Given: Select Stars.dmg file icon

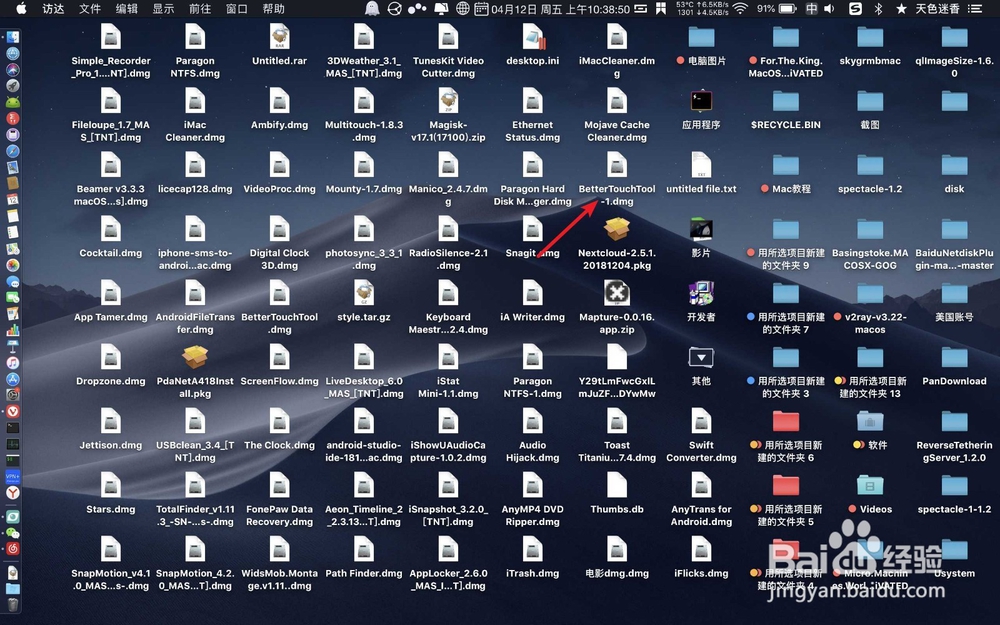Looking at the screenshot, I should [x=110, y=485].
